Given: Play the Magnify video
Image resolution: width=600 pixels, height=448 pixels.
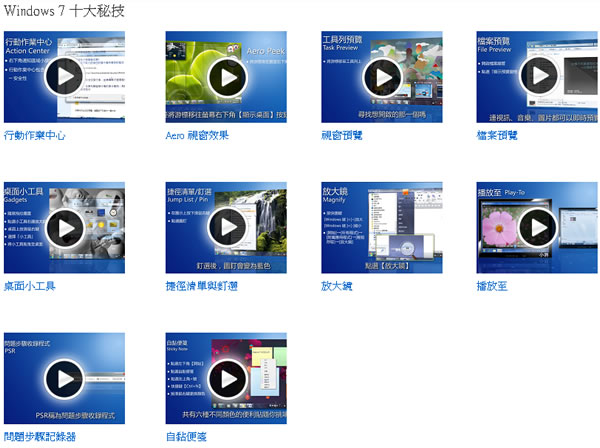Looking at the screenshot, I should point(381,228).
